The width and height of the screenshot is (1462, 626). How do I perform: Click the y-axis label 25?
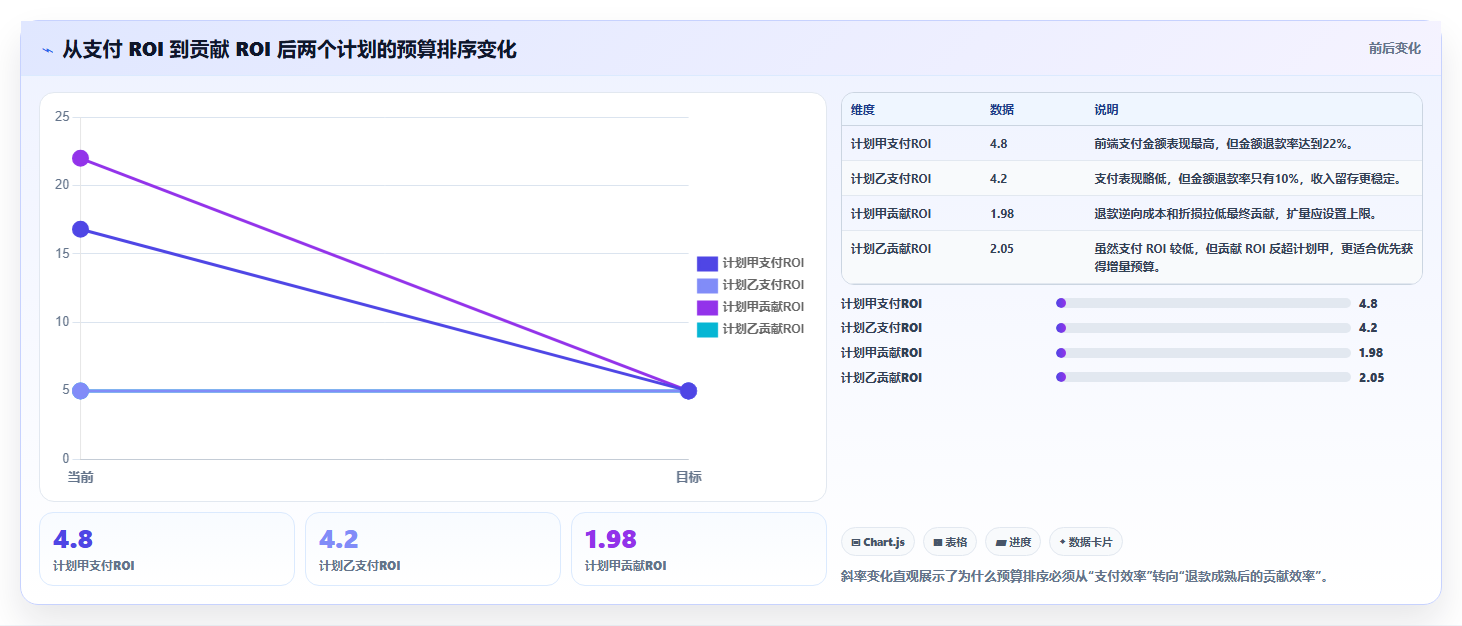62,117
